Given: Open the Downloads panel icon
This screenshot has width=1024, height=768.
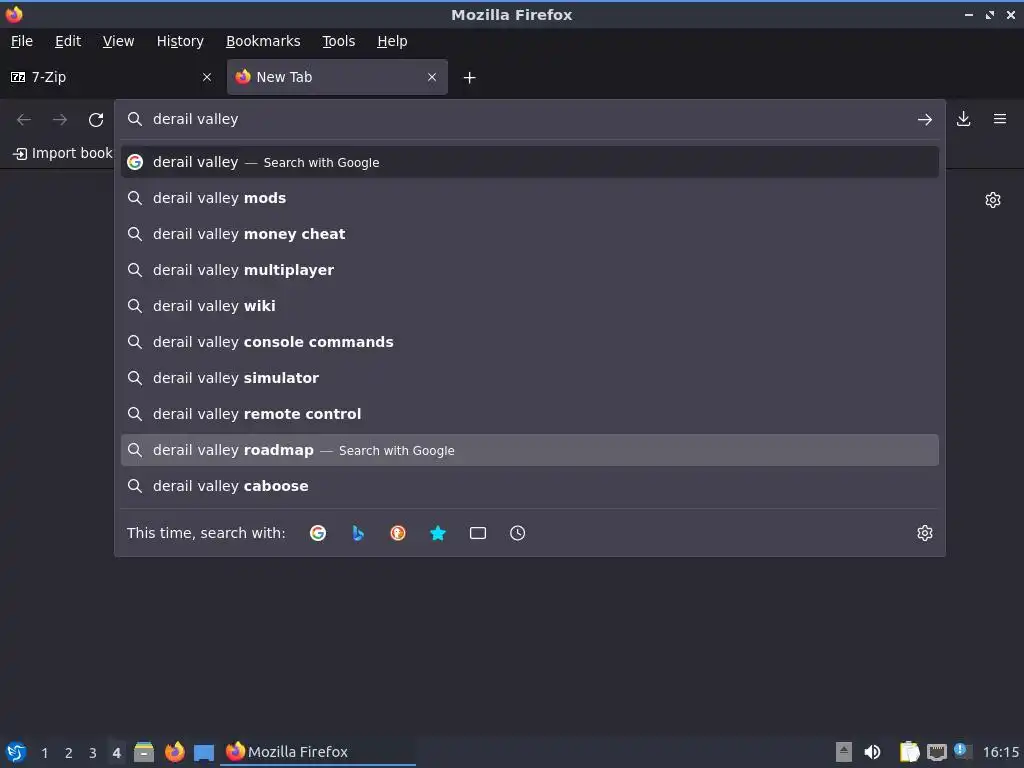Looking at the screenshot, I should tap(963, 119).
